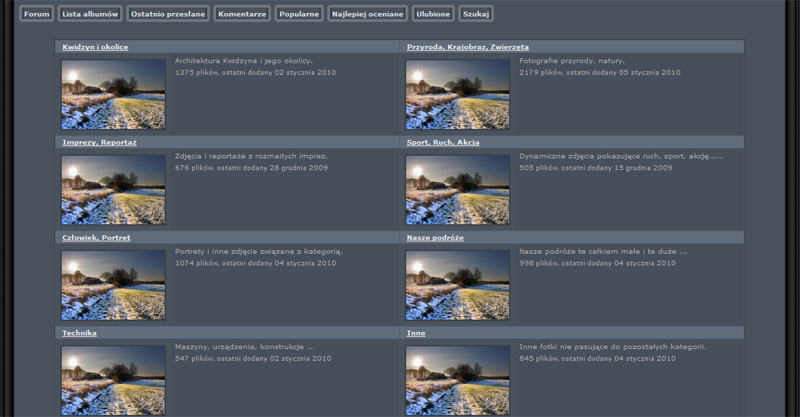Open the Technika category link
The image size is (800, 417).
[x=79, y=333]
